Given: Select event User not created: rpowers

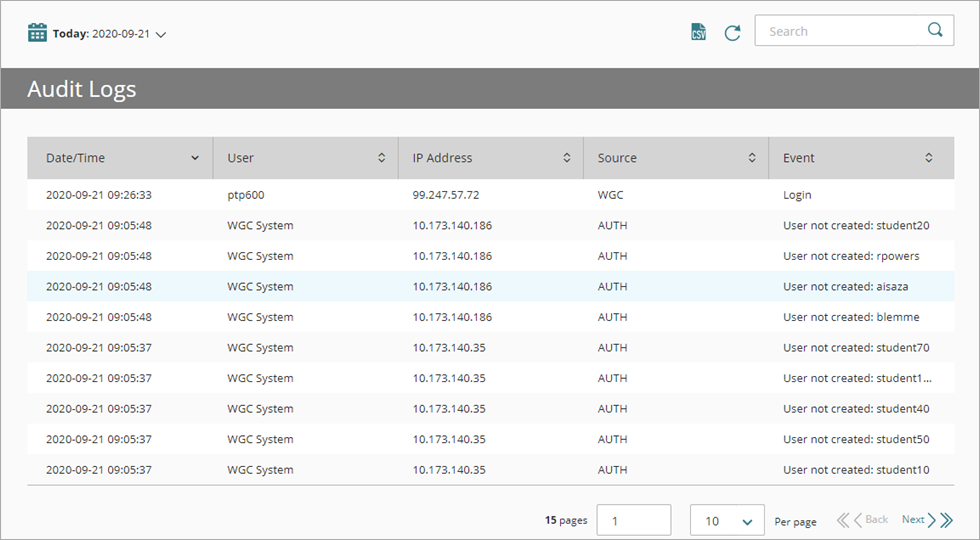Looking at the screenshot, I should (x=851, y=256).
